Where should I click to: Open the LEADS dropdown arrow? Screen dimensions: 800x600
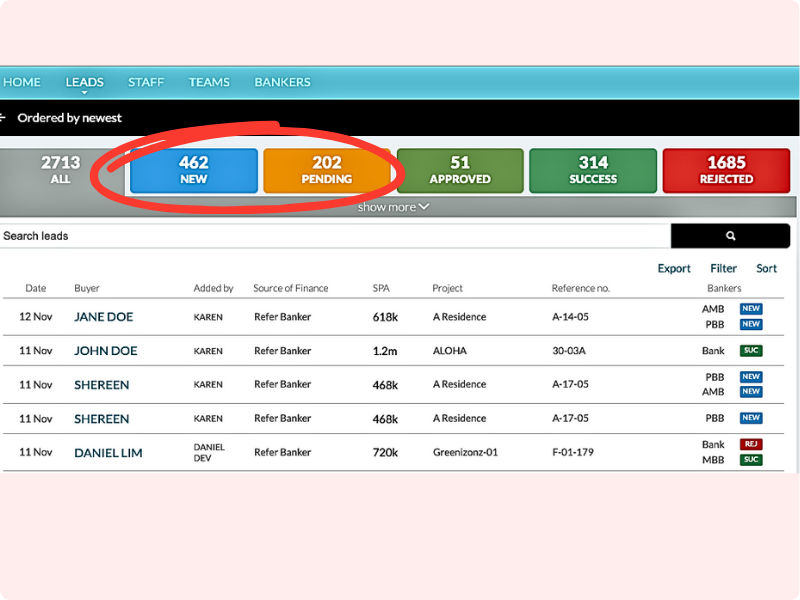tap(84, 91)
